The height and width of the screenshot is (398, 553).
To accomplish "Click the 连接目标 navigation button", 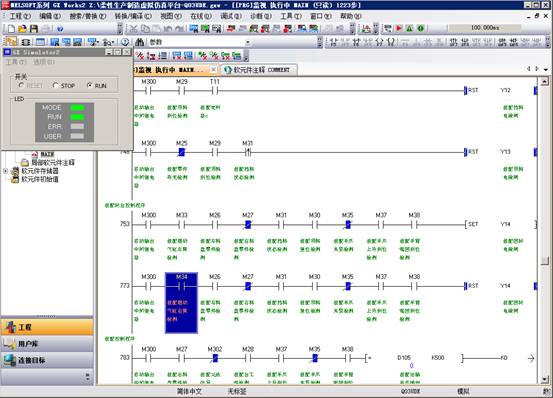I will pyautogui.click(x=47, y=360).
